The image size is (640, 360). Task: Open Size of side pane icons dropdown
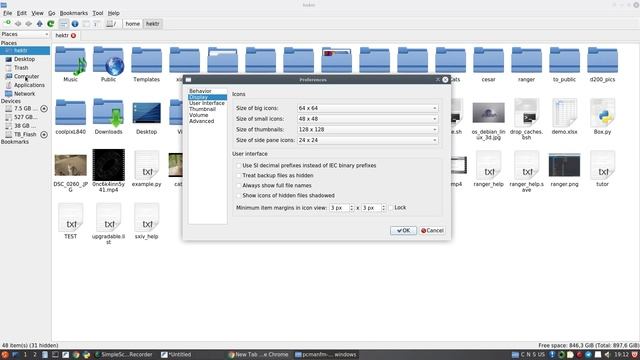[368, 140]
